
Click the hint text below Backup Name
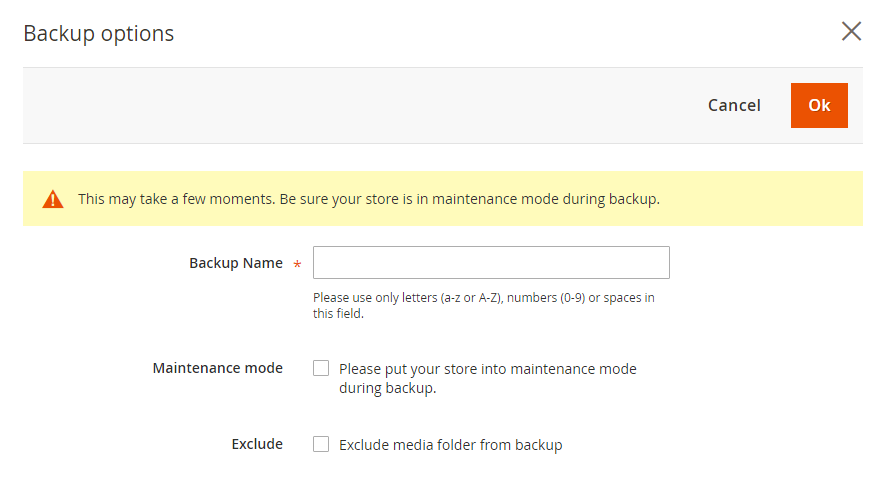coord(484,298)
